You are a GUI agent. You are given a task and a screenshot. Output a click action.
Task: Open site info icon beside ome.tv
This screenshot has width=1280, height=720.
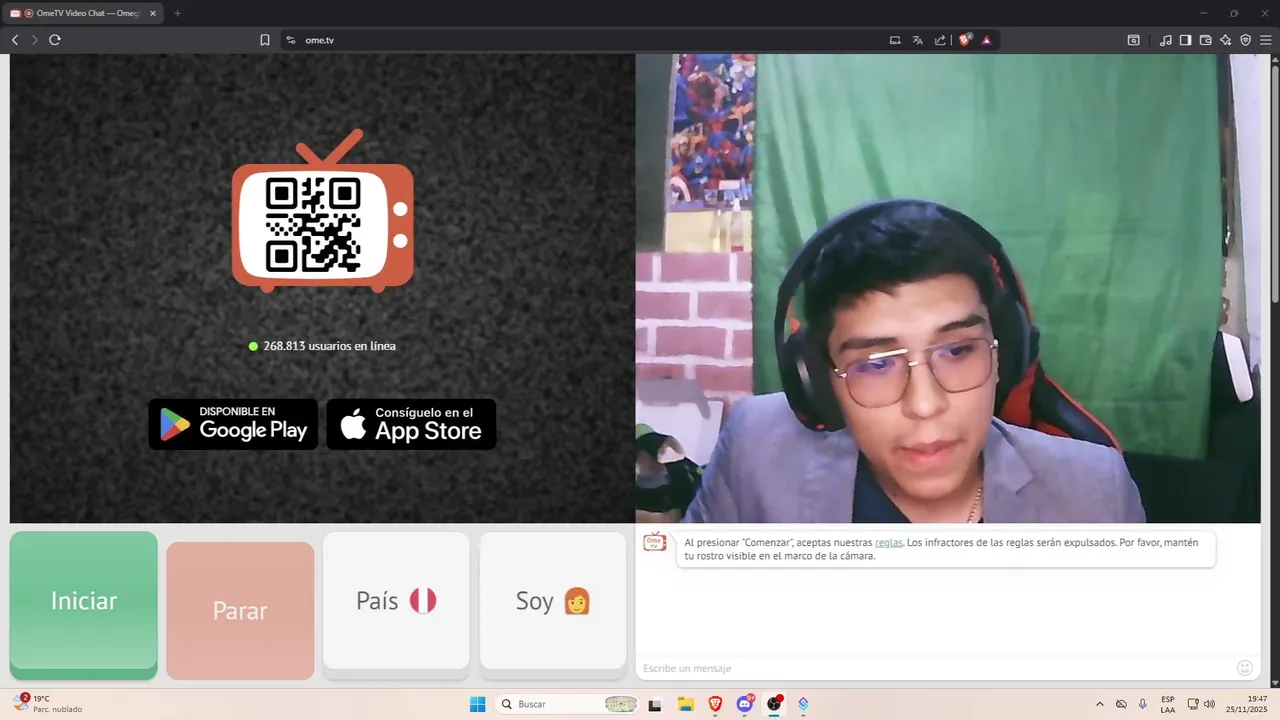pyautogui.click(x=291, y=40)
